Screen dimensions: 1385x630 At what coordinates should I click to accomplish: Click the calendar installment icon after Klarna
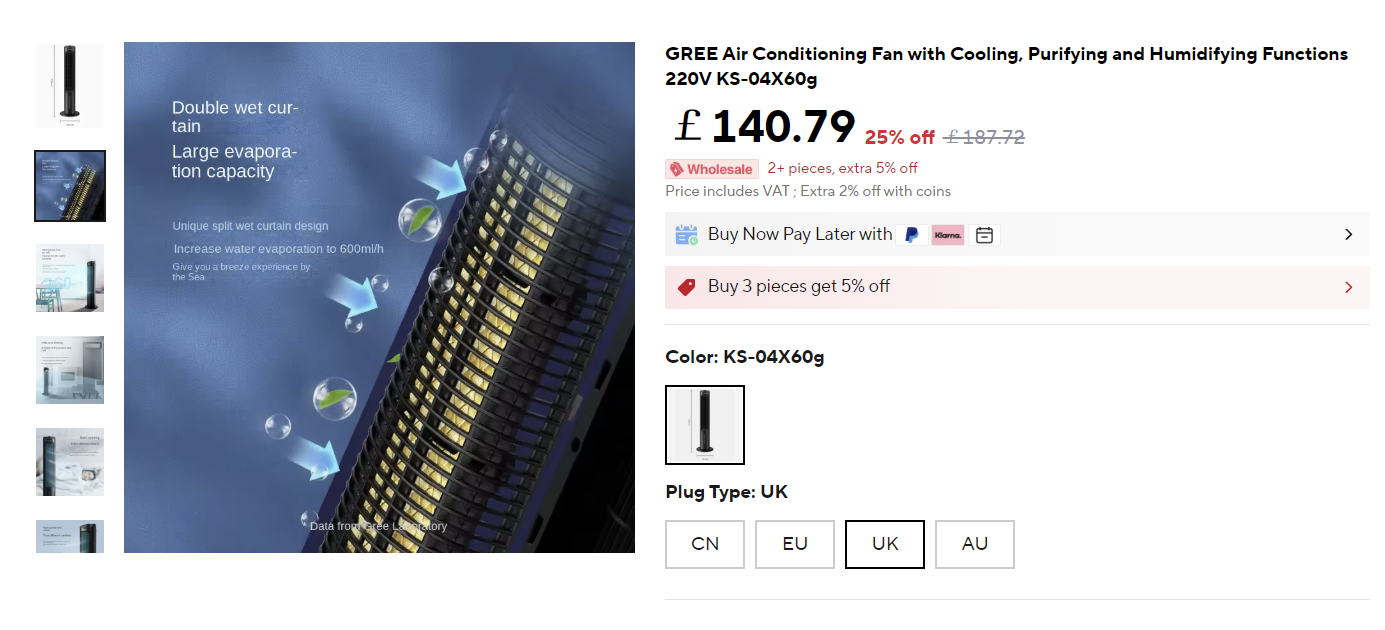[985, 235]
